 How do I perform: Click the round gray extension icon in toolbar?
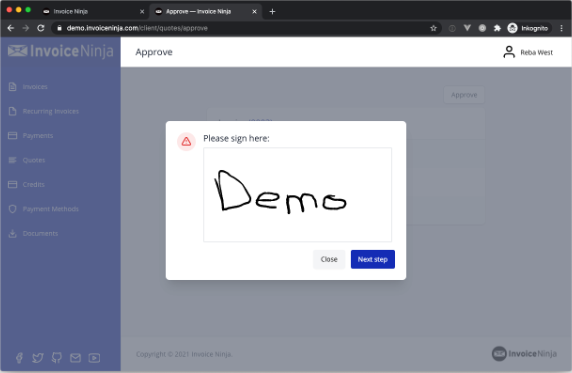482,28
